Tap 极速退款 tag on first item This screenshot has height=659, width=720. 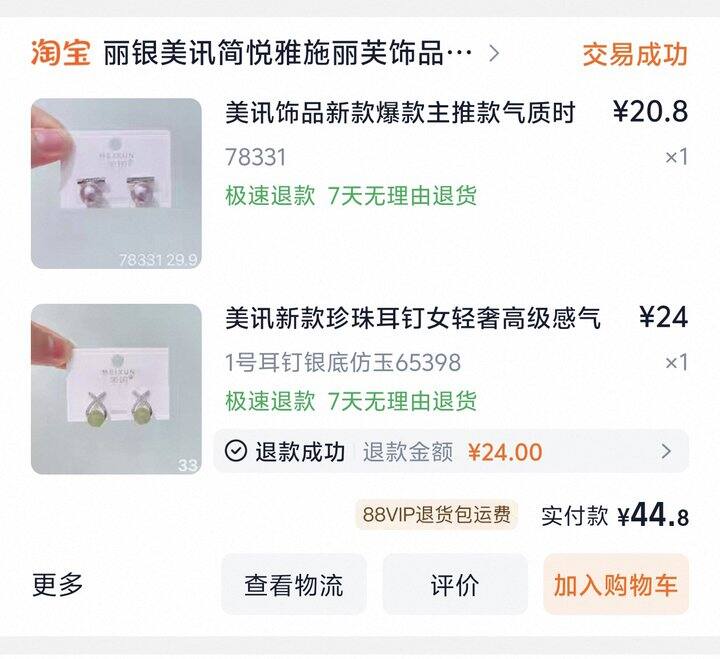click(270, 196)
